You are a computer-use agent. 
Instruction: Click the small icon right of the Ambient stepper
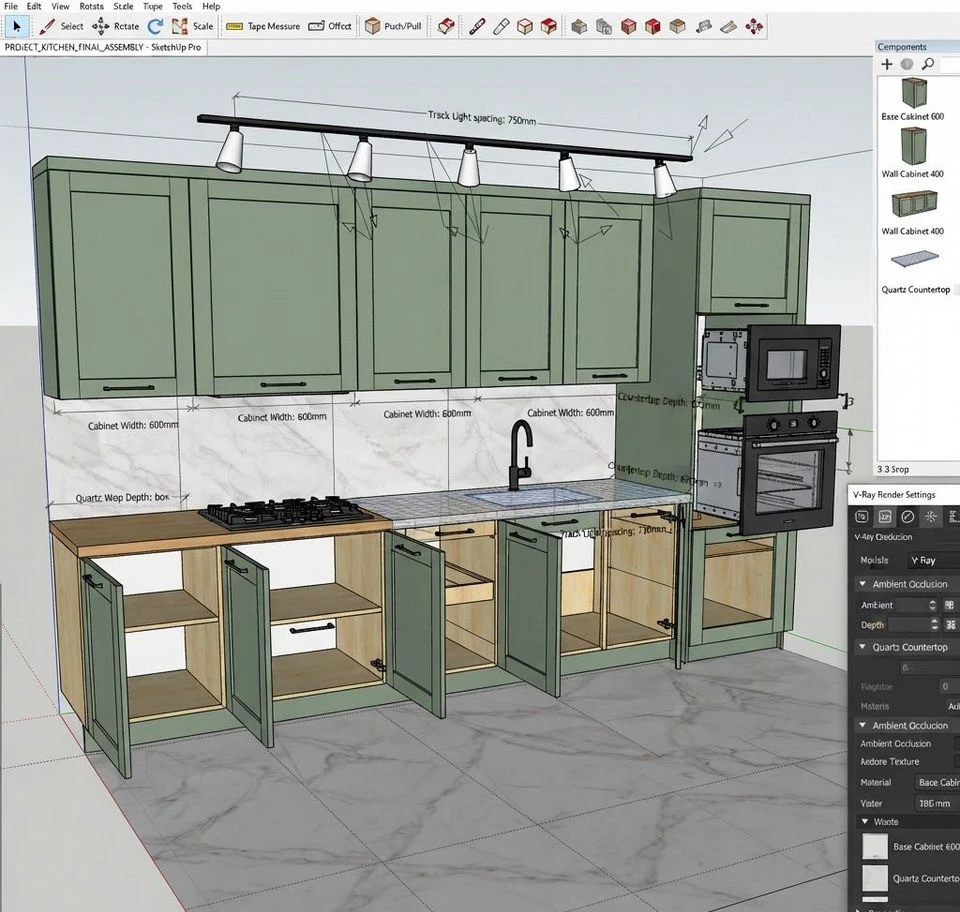click(x=950, y=605)
